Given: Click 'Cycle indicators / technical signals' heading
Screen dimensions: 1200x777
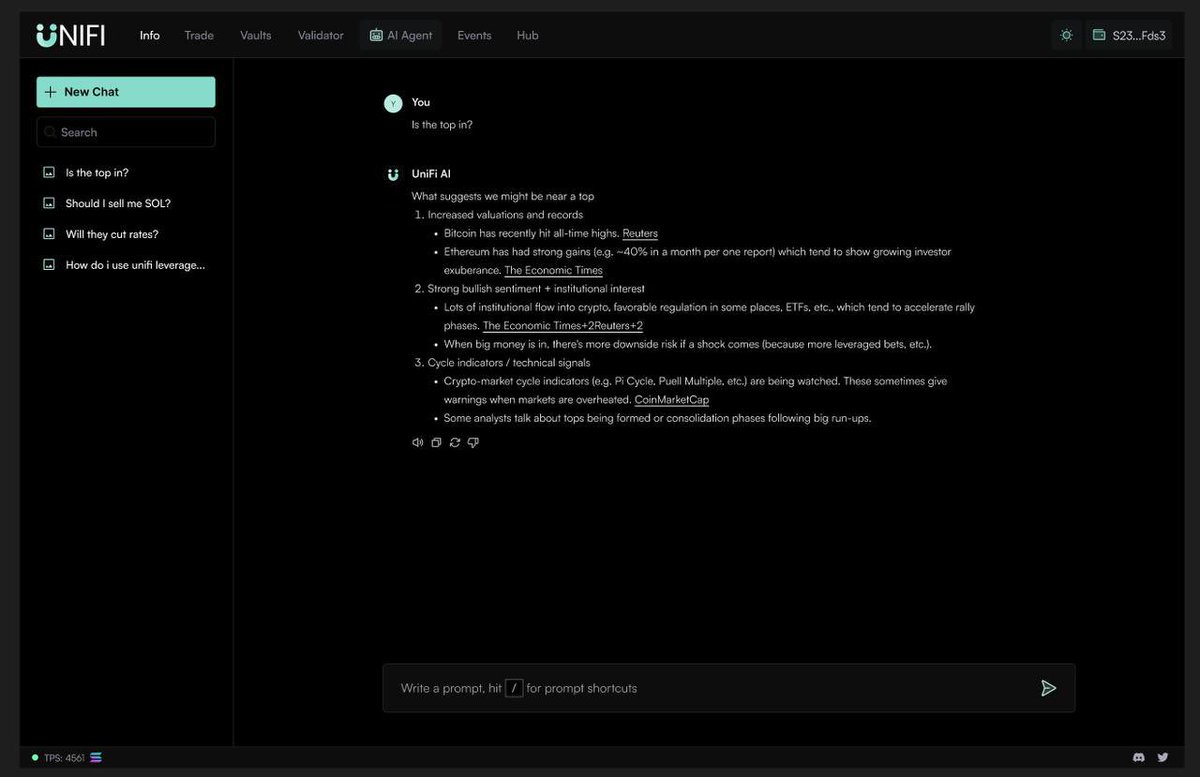Looking at the screenshot, I should point(509,363).
